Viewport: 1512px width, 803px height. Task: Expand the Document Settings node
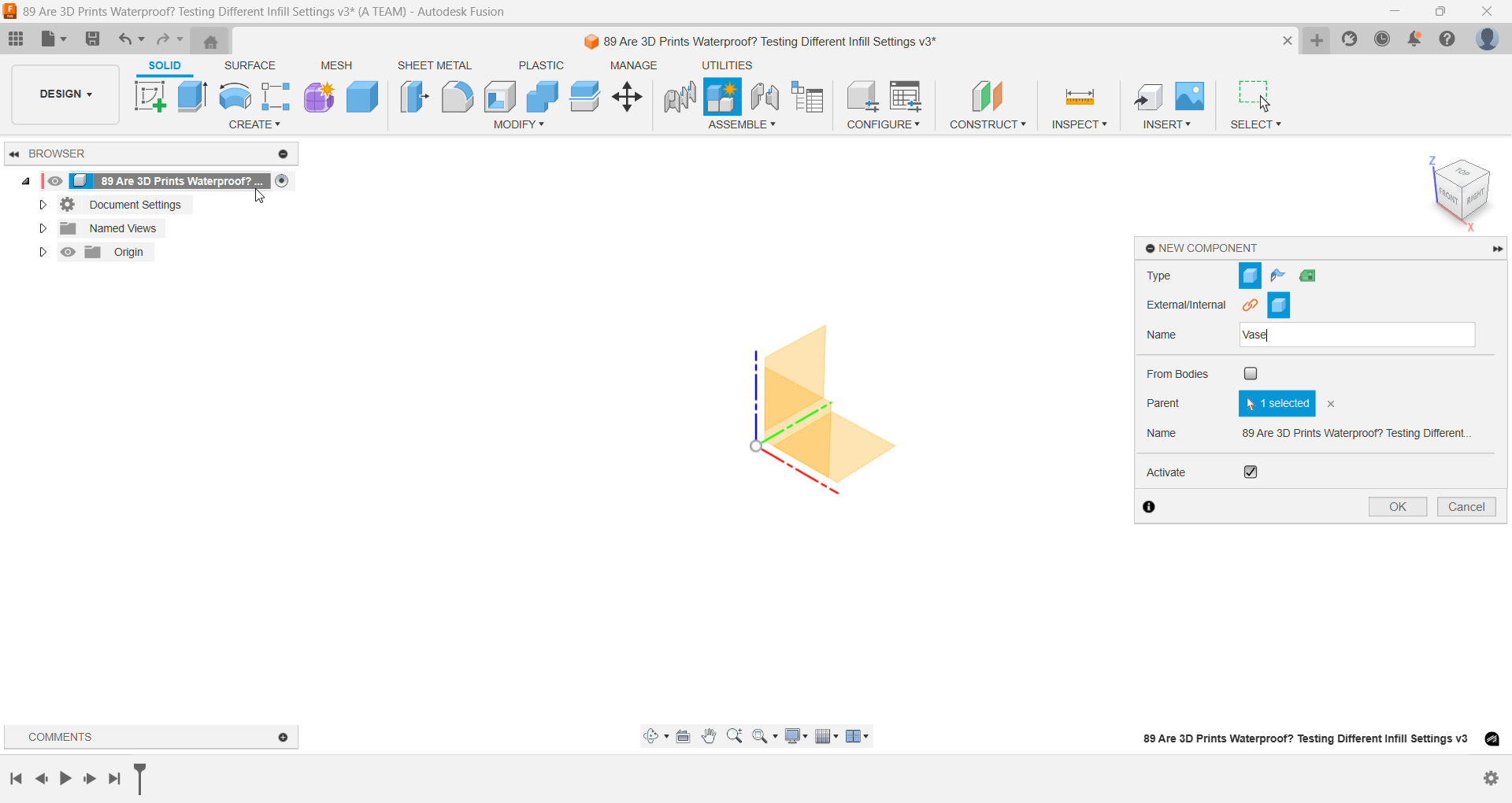[43, 205]
